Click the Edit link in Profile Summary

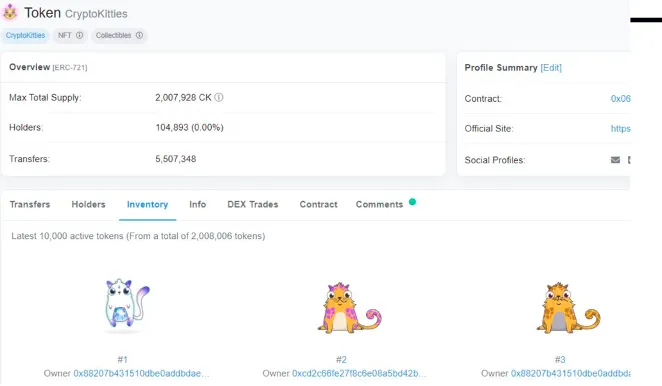coord(551,68)
